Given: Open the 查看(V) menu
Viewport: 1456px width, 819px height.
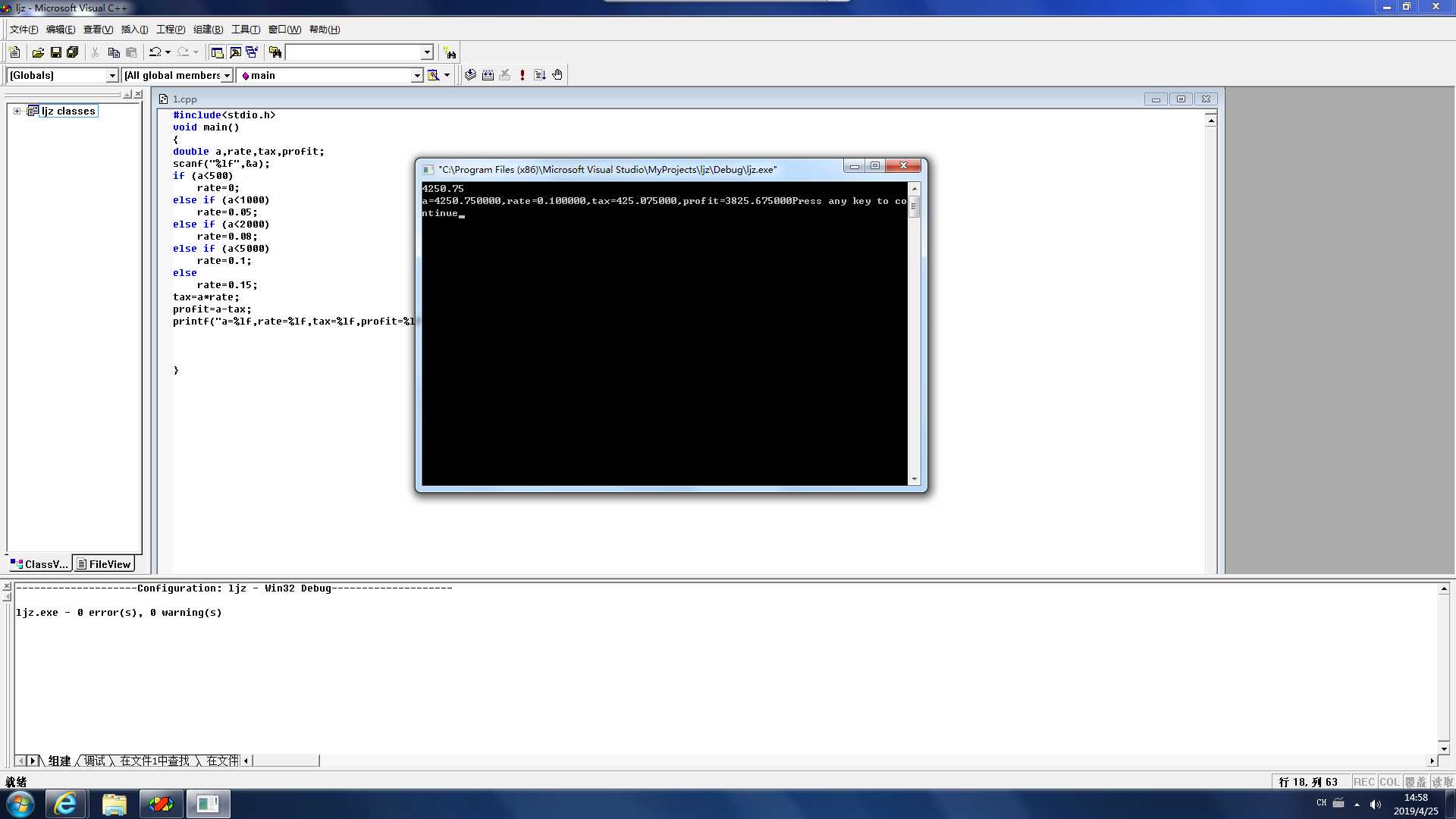Looking at the screenshot, I should 98,30.
